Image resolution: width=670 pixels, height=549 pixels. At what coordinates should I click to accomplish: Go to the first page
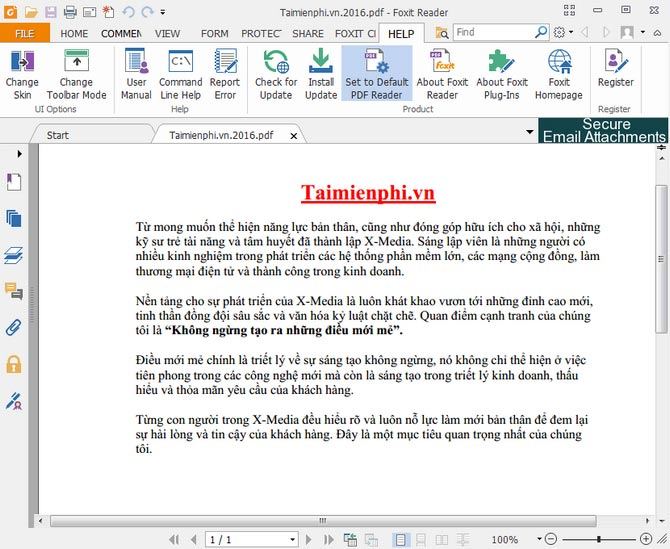[174, 540]
